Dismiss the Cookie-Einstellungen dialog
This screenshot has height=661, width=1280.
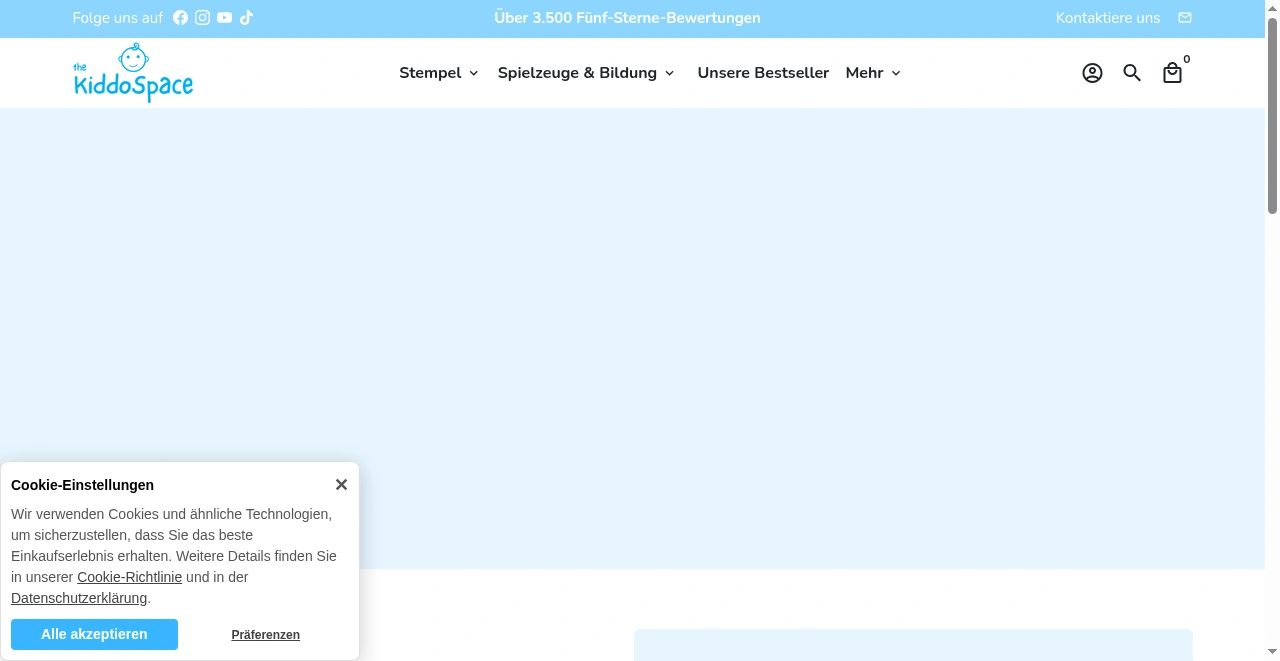click(341, 484)
